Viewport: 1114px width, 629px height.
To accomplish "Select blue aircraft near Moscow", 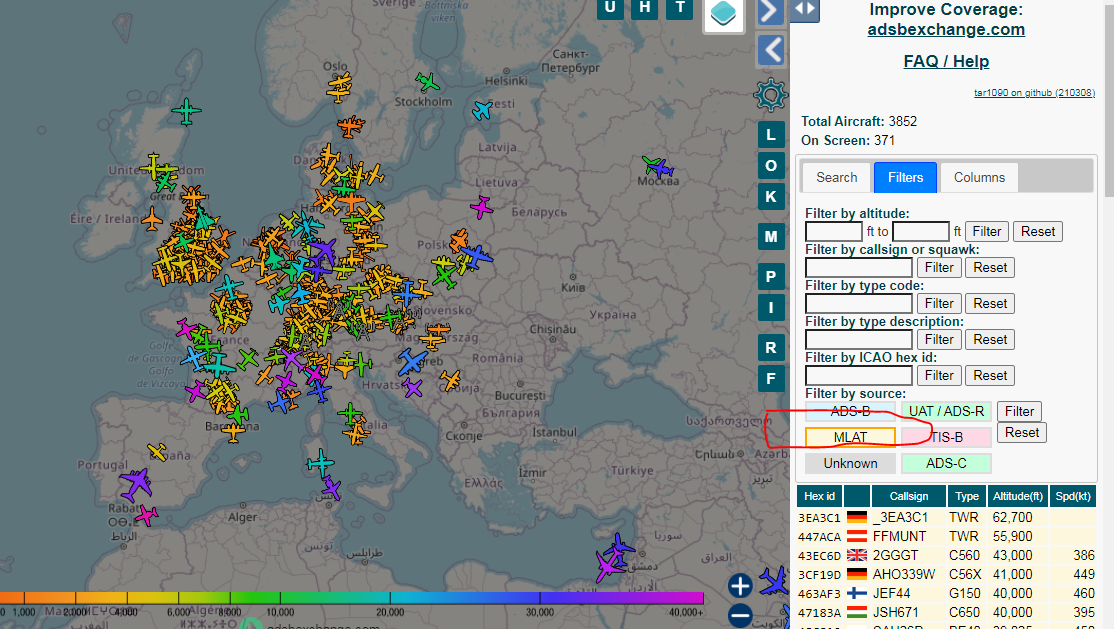I will point(663,169).
